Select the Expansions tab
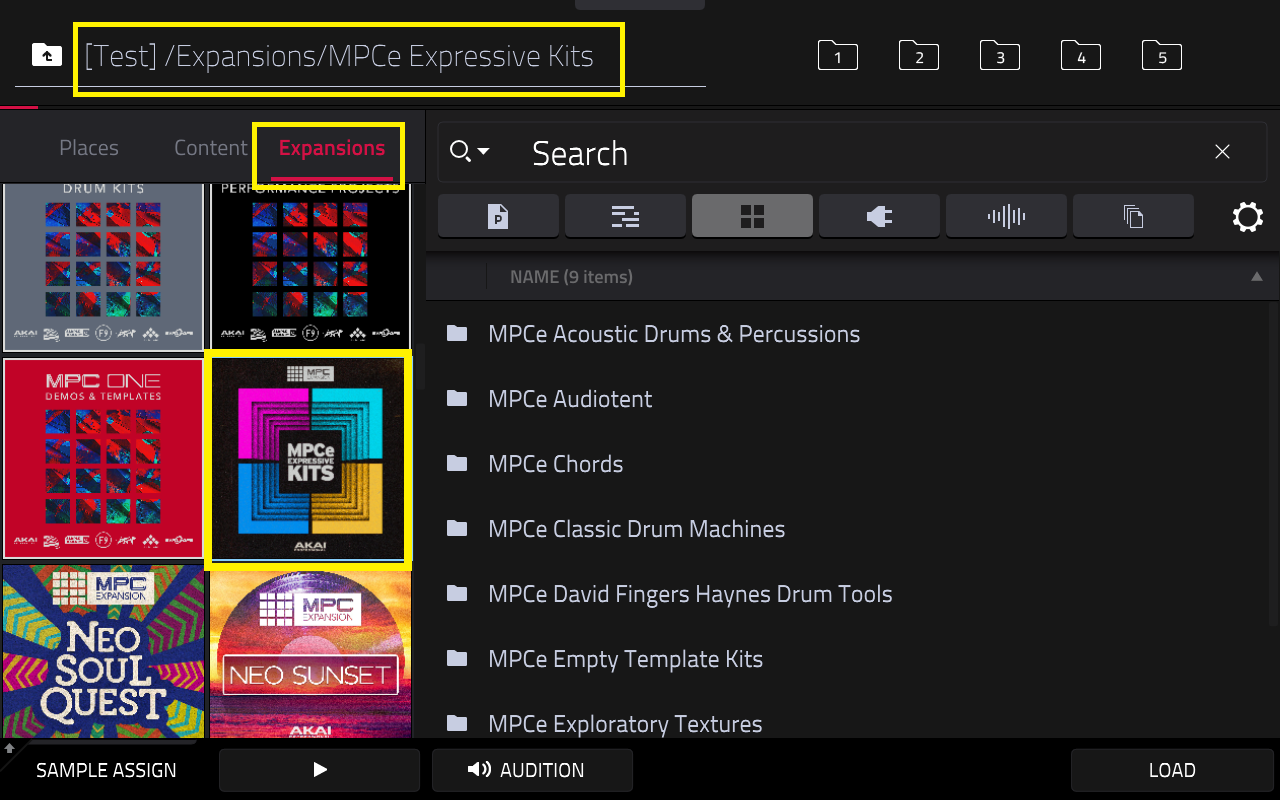The width and height of the screenshot is (1280, 800). coord(332,148)
